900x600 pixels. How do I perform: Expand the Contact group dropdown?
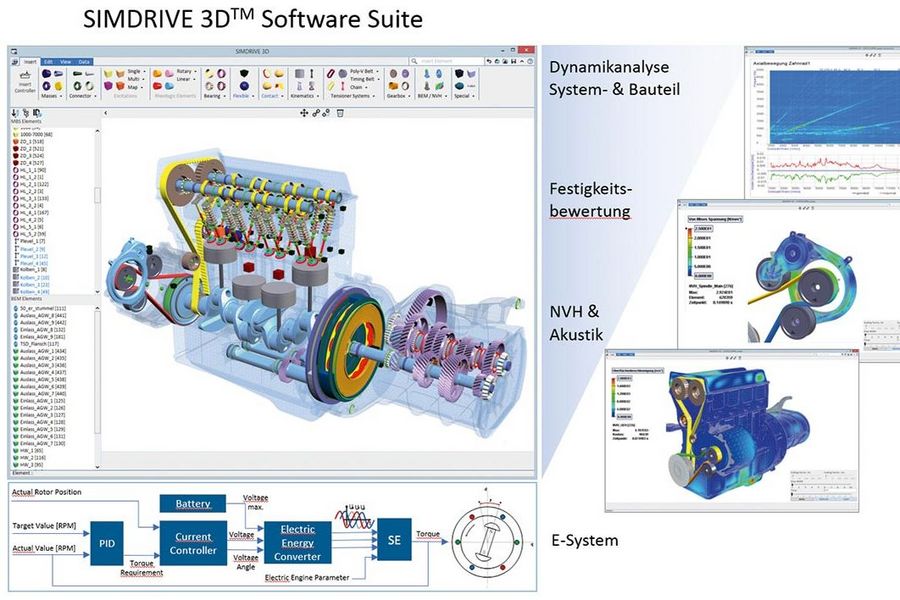tap(272, 96)
